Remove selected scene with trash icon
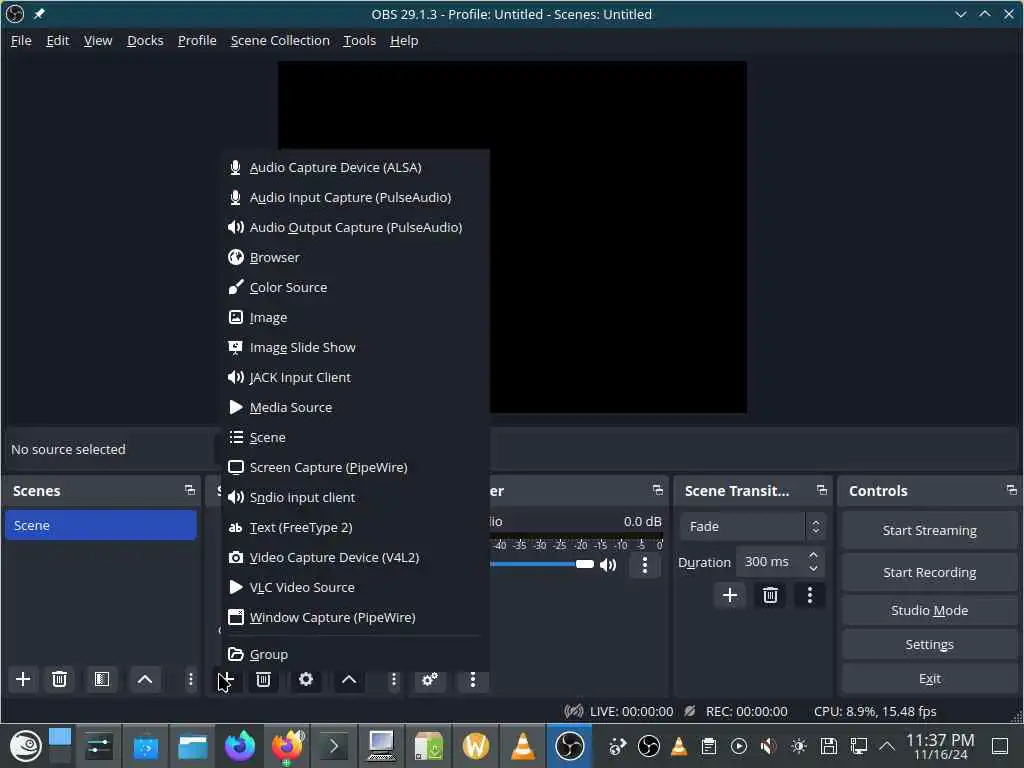The width and height of the screenshot is (1024, 768). tap(59, 679)
